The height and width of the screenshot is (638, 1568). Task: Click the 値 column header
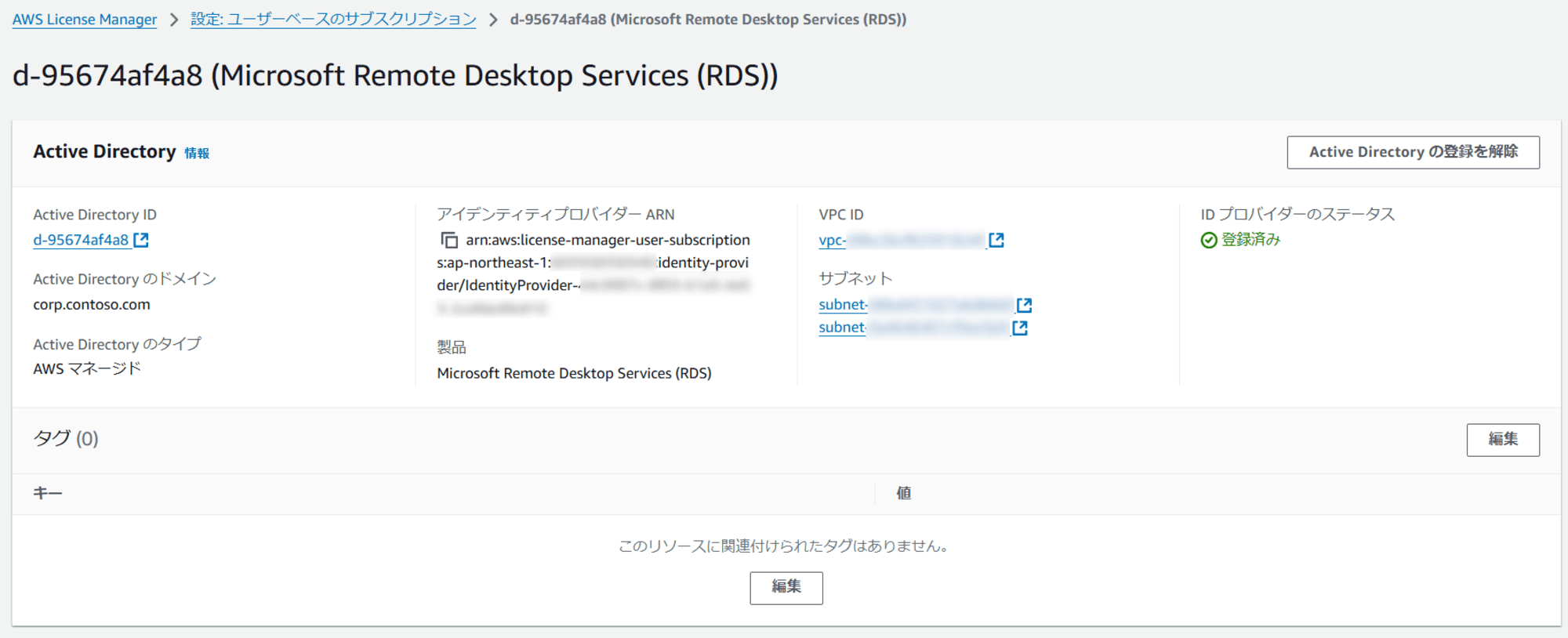904,493
